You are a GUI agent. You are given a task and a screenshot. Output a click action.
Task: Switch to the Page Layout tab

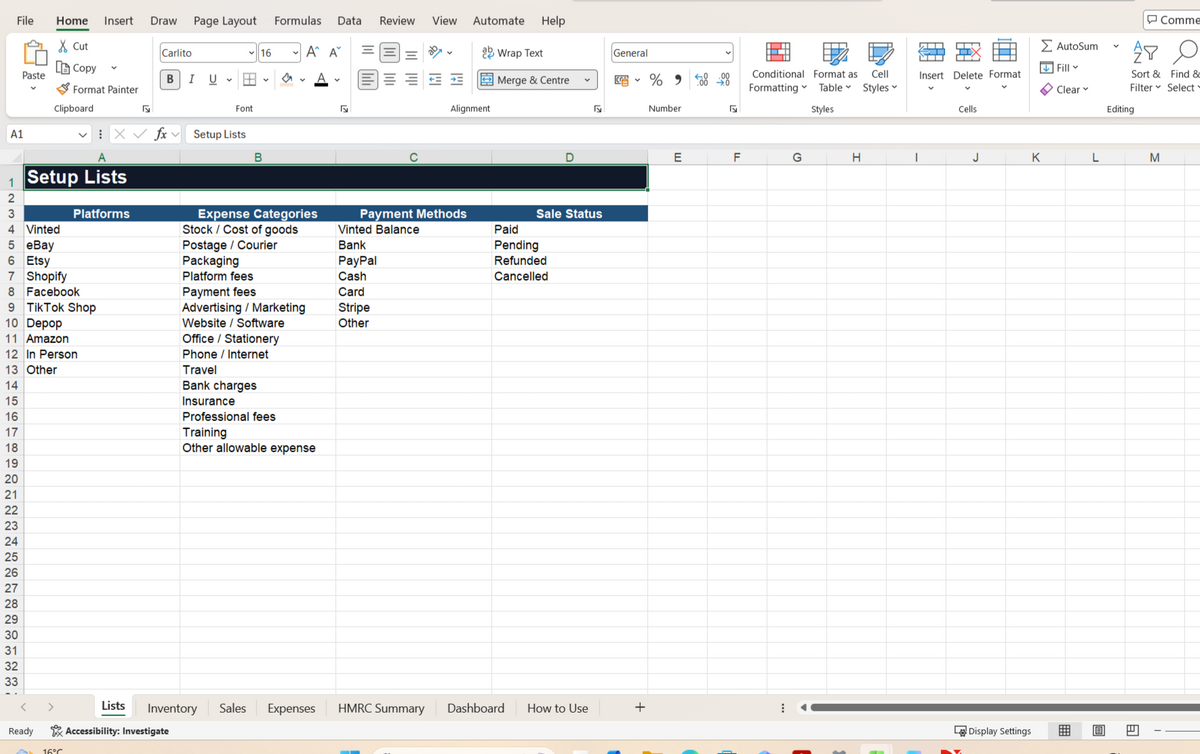point(225,20)
